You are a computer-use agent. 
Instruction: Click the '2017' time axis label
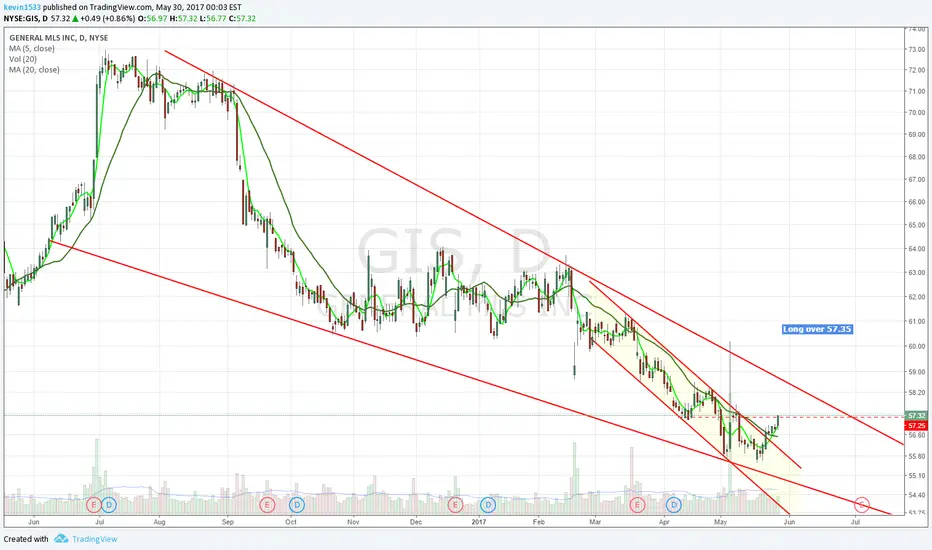tap(478, 522)
